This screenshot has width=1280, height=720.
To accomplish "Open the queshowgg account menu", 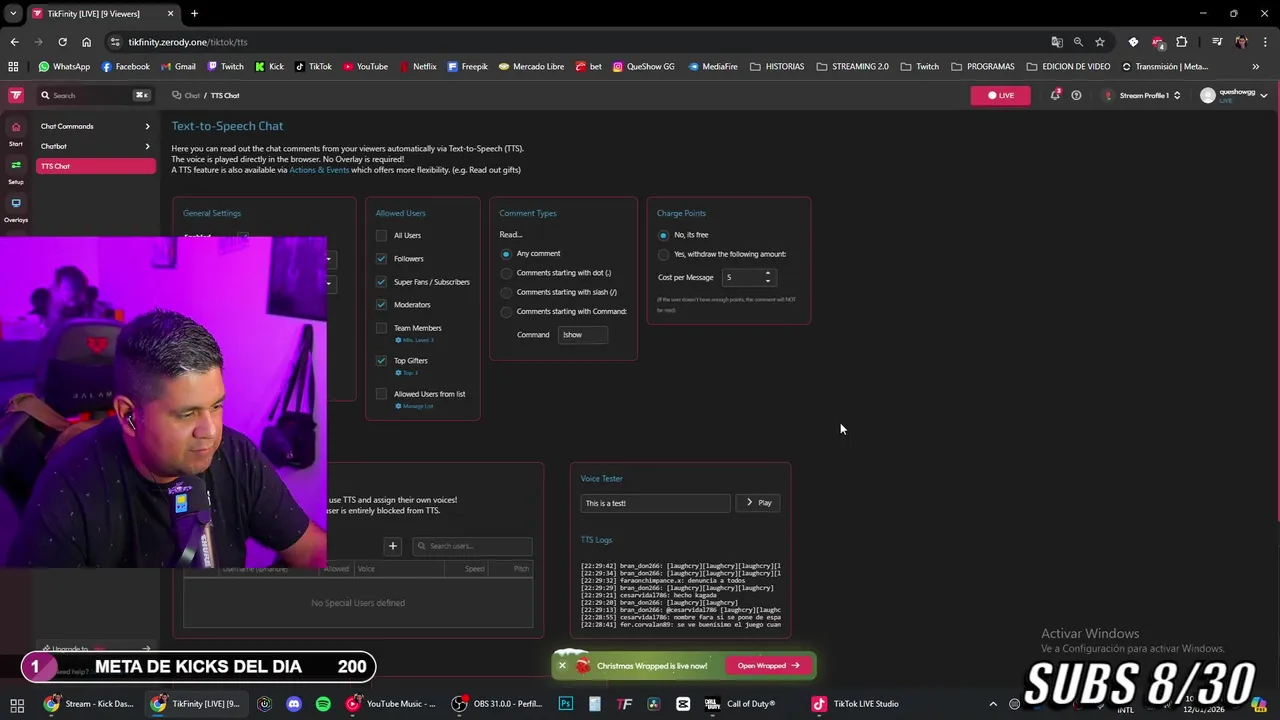I will click(1234, 95).
